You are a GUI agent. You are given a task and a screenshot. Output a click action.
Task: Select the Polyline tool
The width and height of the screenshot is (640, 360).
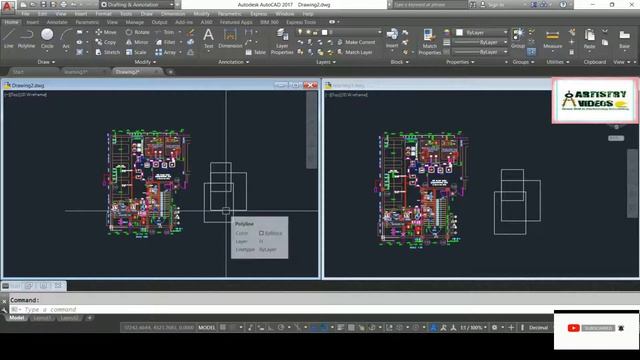(26, 39)
